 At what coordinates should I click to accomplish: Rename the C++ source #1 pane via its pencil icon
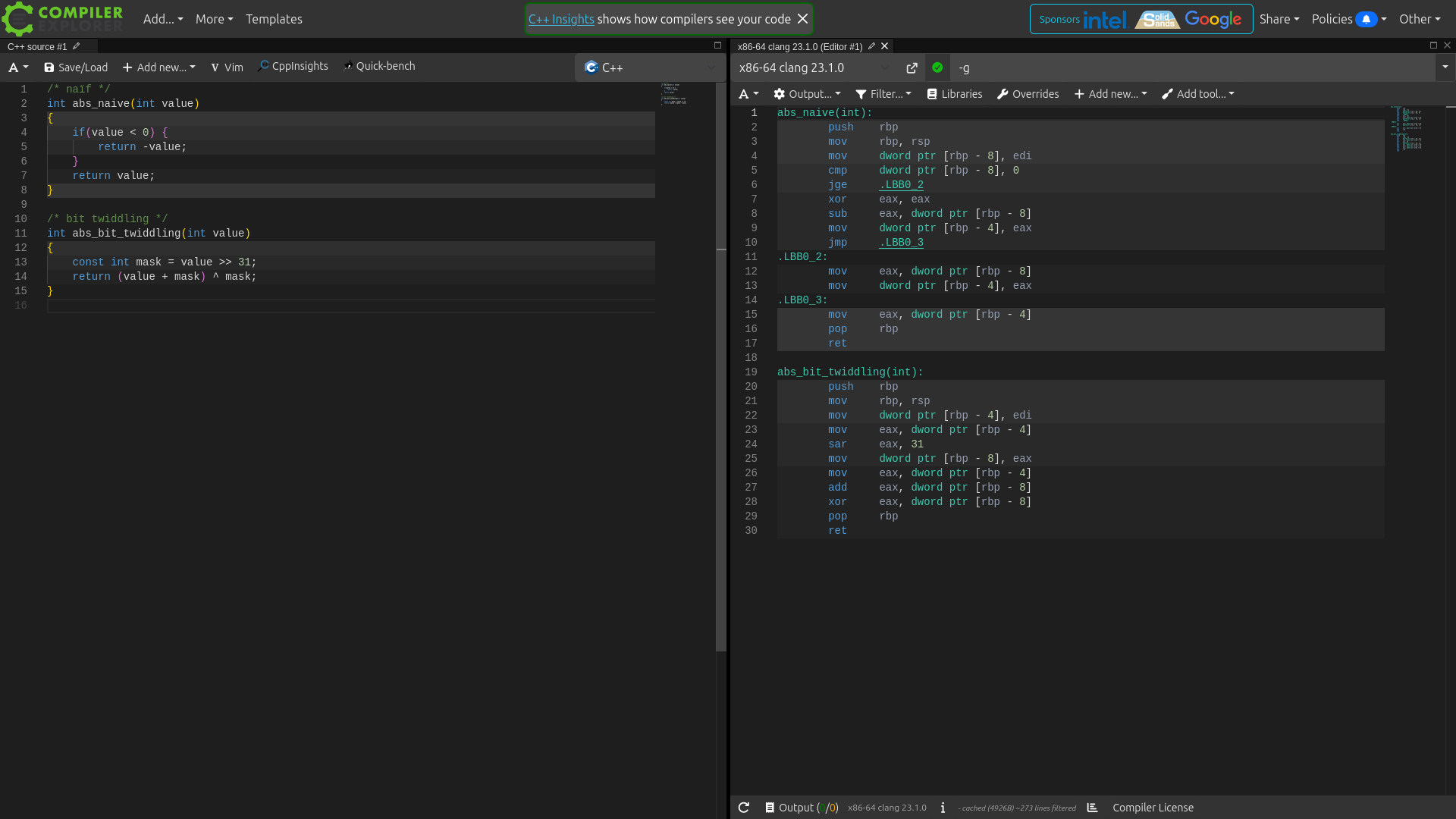click(76, 46)
